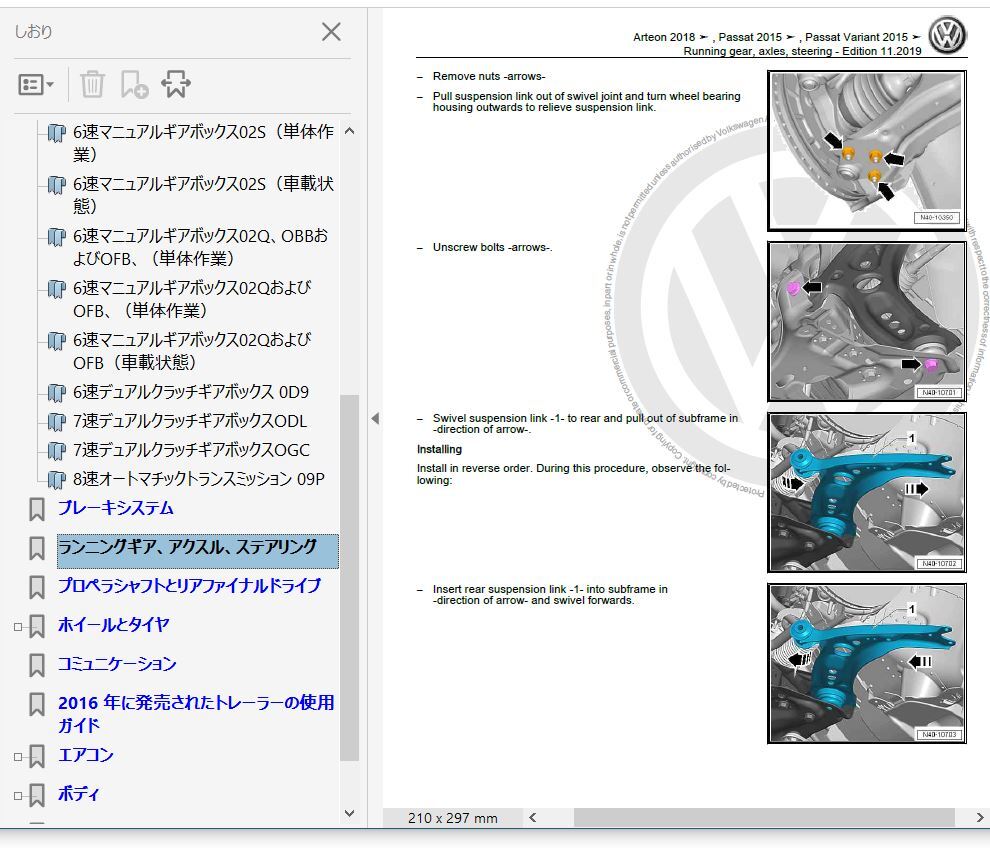Screen dimensions: 990x848
Task: Go to 2016年に発売されたトレーラーの使用ガイド bookmark
Action: pos(196,714)
